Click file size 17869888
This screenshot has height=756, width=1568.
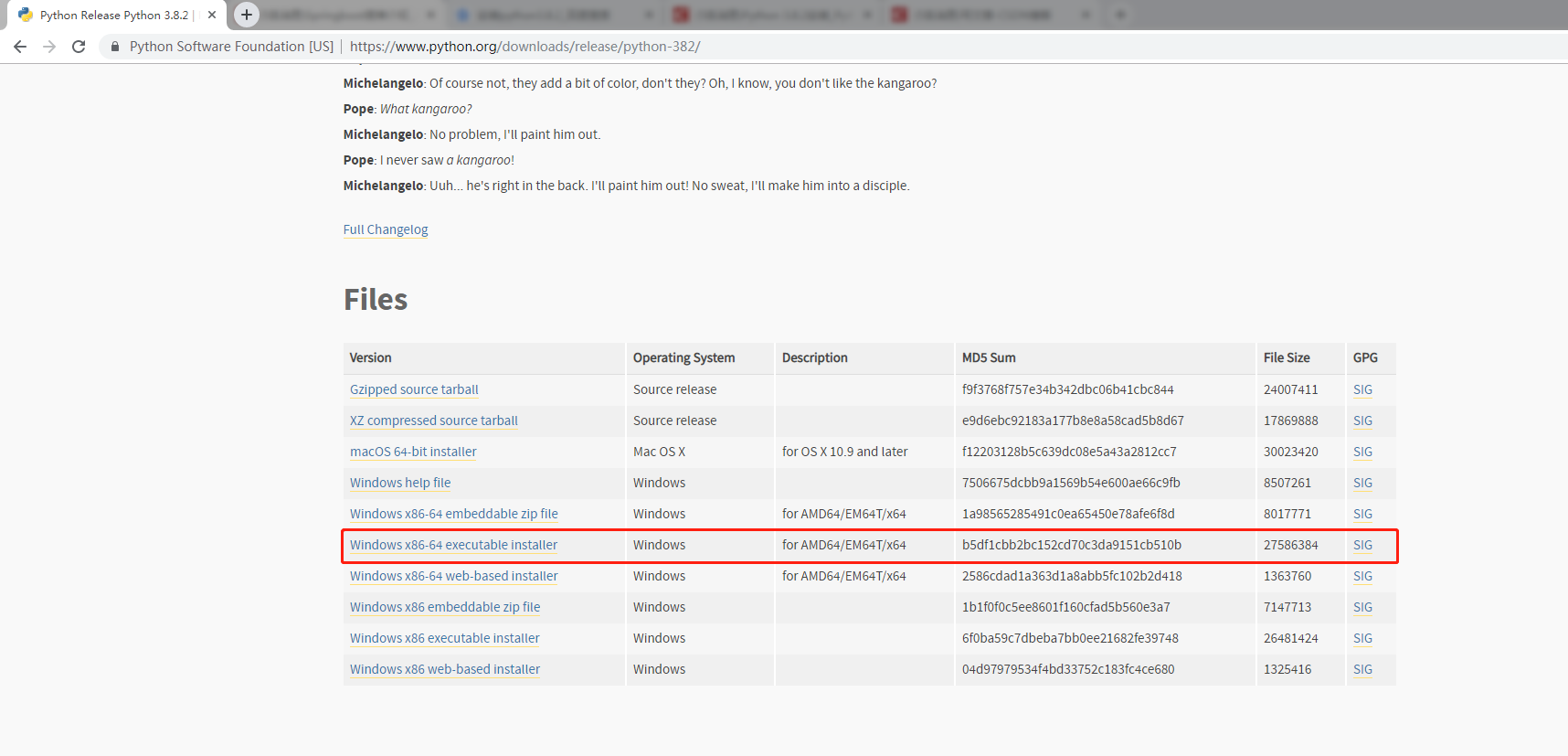(1291, 421)
